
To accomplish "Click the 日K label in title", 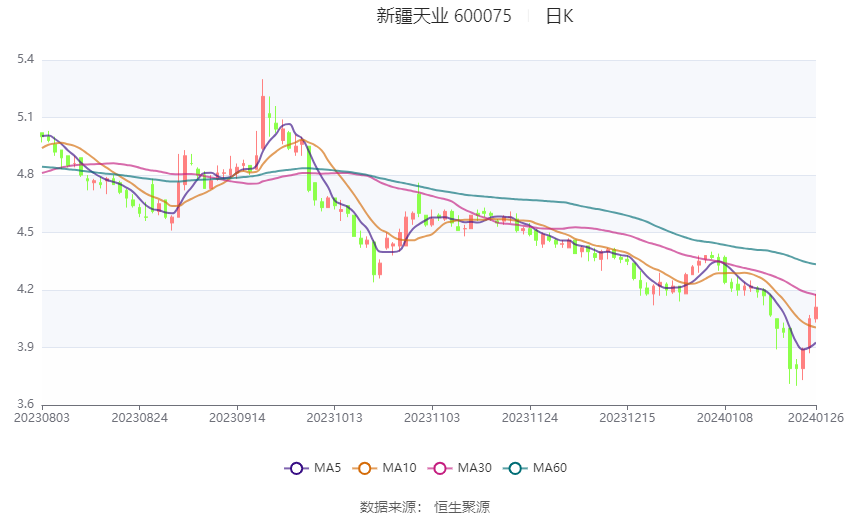I will [x=559, y=16].
